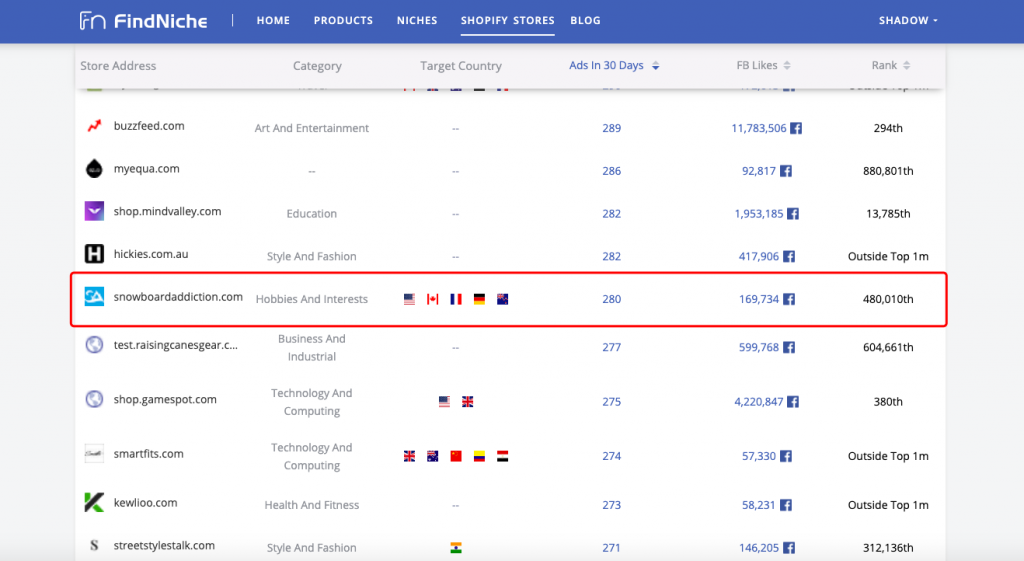Open the shop.mindvalley.com store link

point(167,212)
